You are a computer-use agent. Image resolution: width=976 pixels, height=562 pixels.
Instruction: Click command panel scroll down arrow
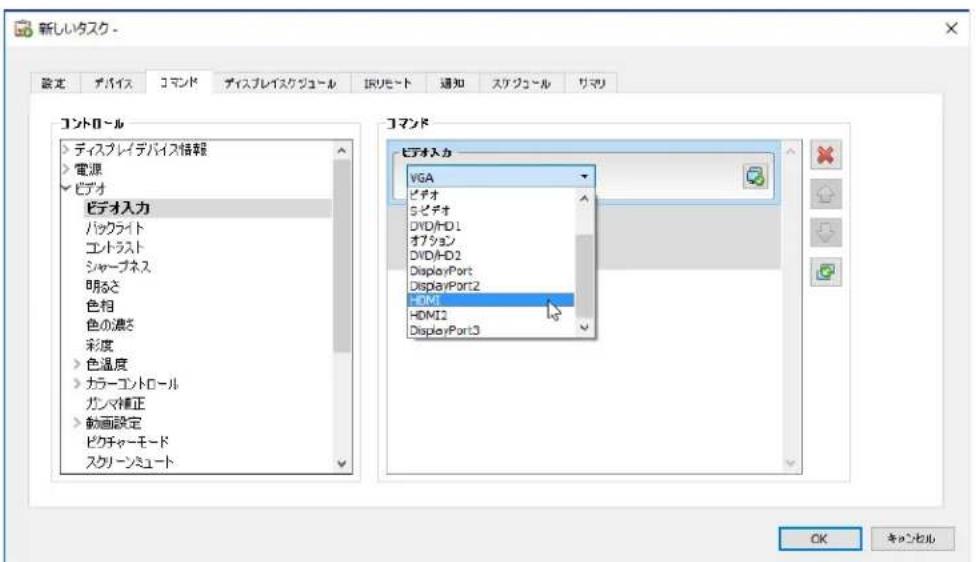pos(791,462)
